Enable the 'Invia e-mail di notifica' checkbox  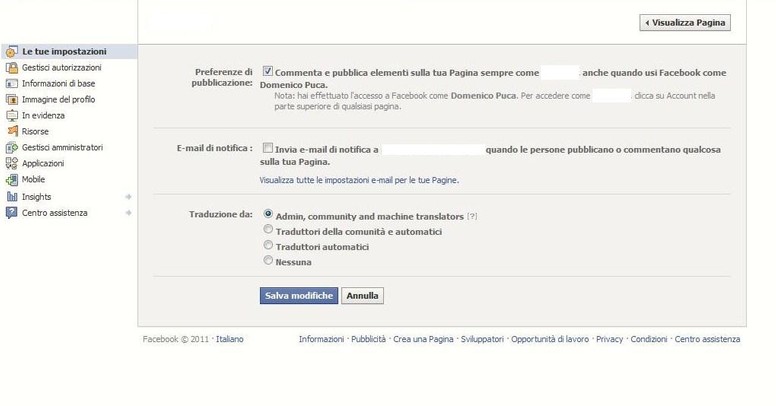click(268, 148)
